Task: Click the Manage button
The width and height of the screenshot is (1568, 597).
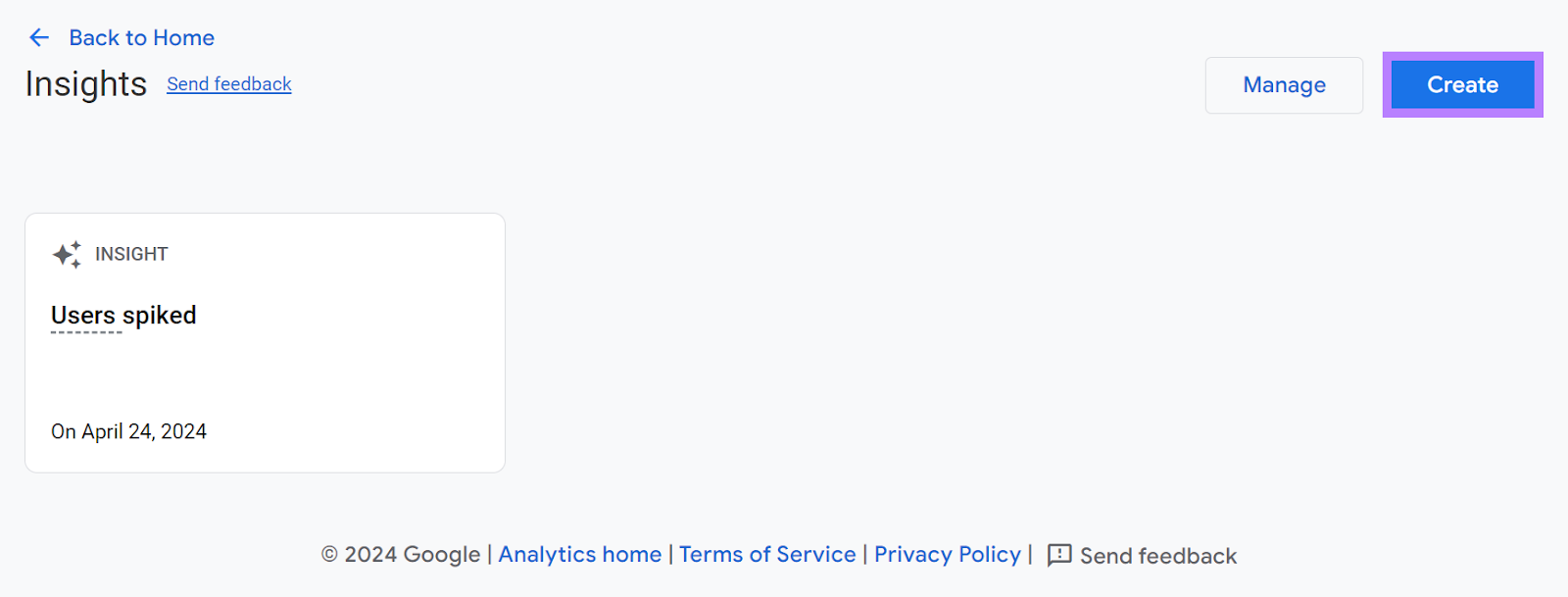Action: (x=1283, y=85)
